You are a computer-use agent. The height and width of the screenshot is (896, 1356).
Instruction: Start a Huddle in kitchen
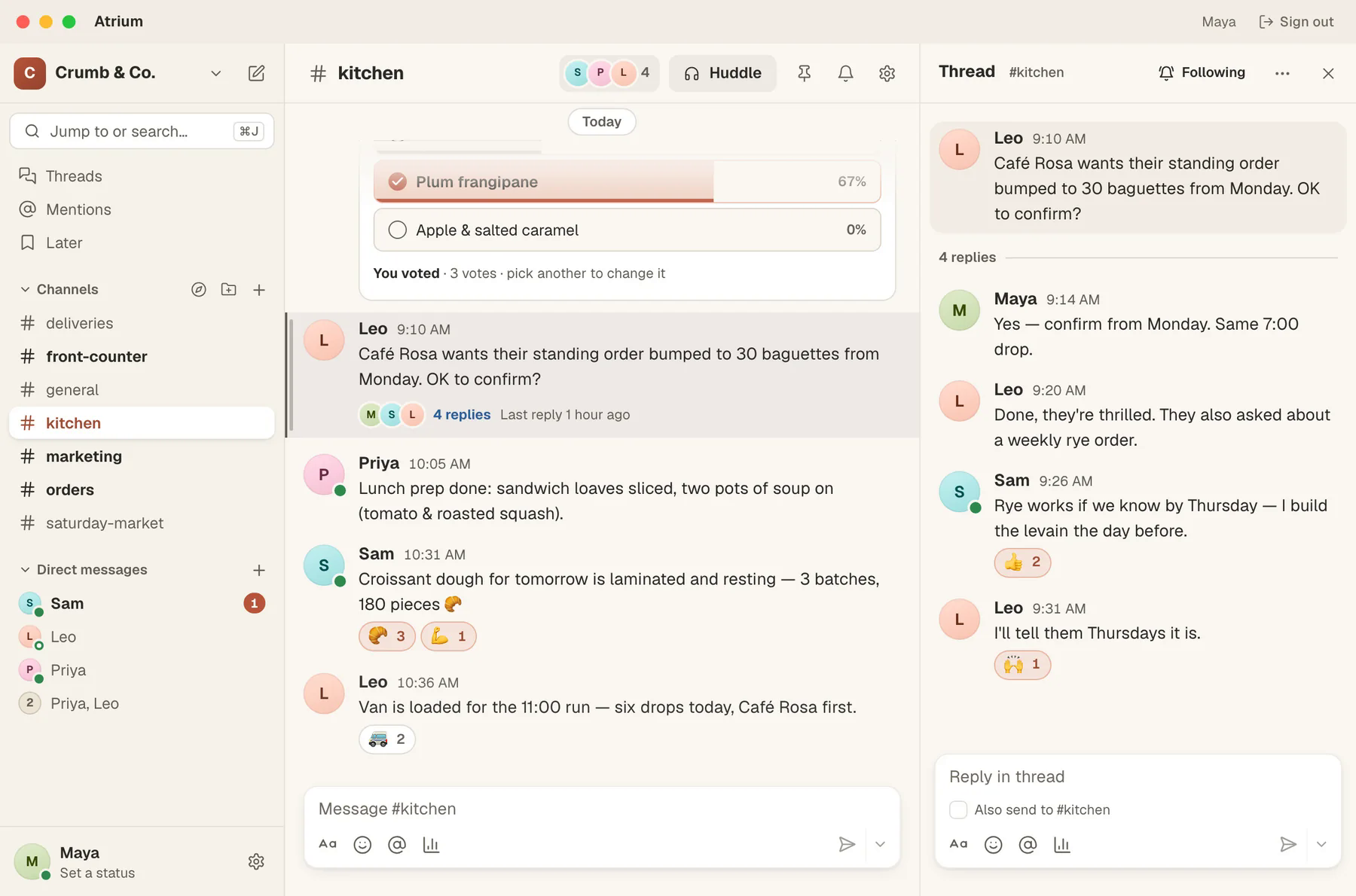click(722, 73)
